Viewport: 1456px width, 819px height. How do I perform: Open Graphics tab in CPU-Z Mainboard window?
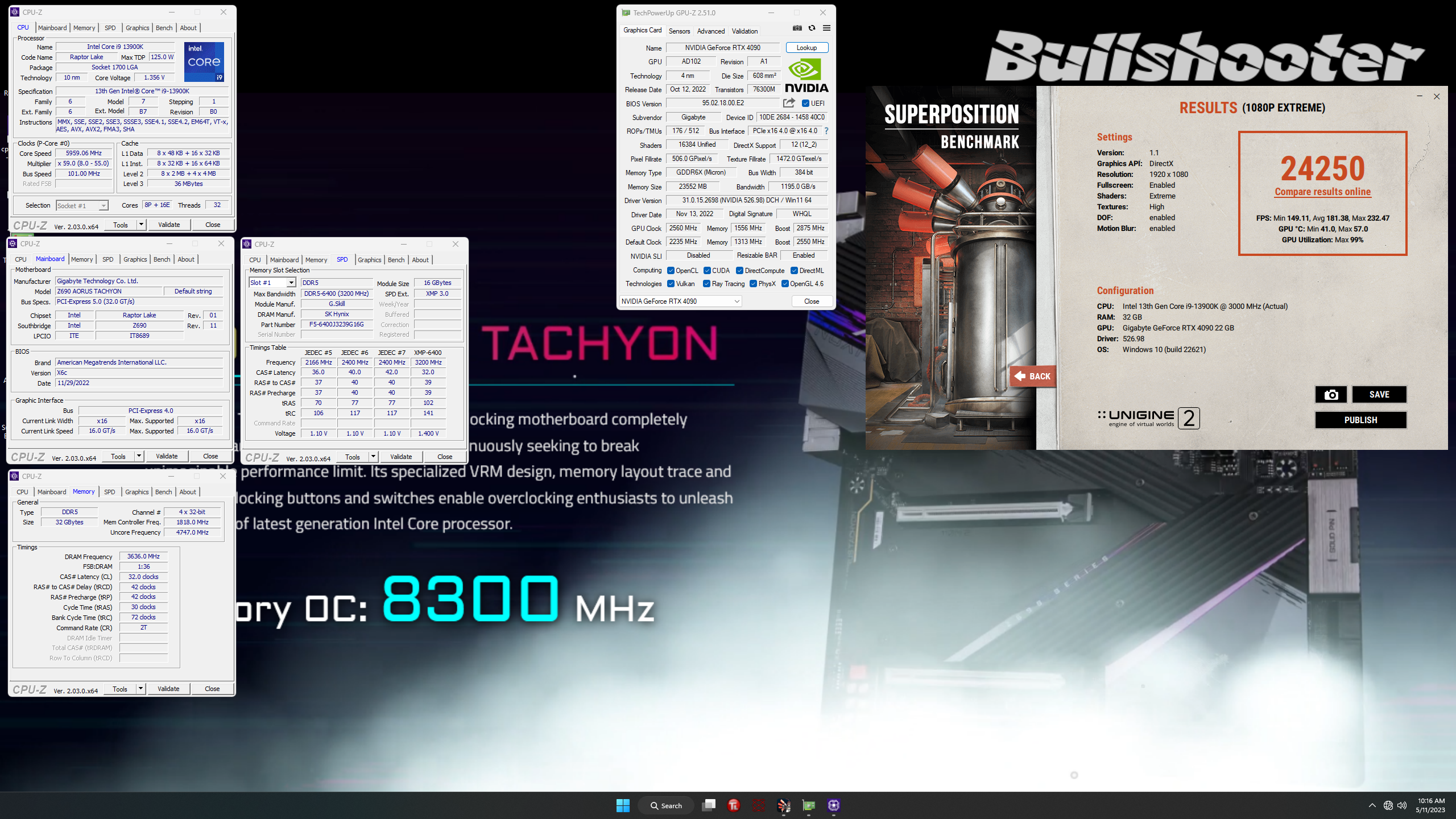click(135, 259)
